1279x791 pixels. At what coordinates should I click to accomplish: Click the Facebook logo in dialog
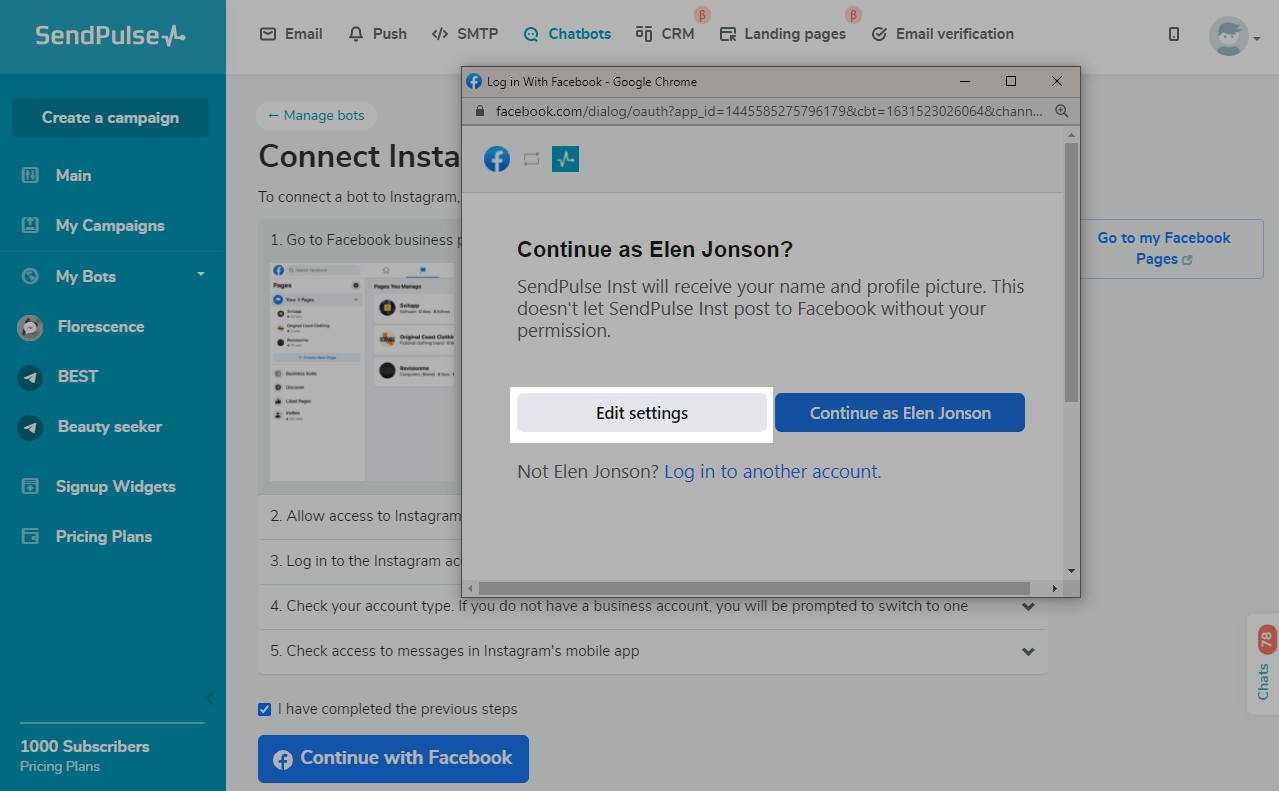point(497,159)
